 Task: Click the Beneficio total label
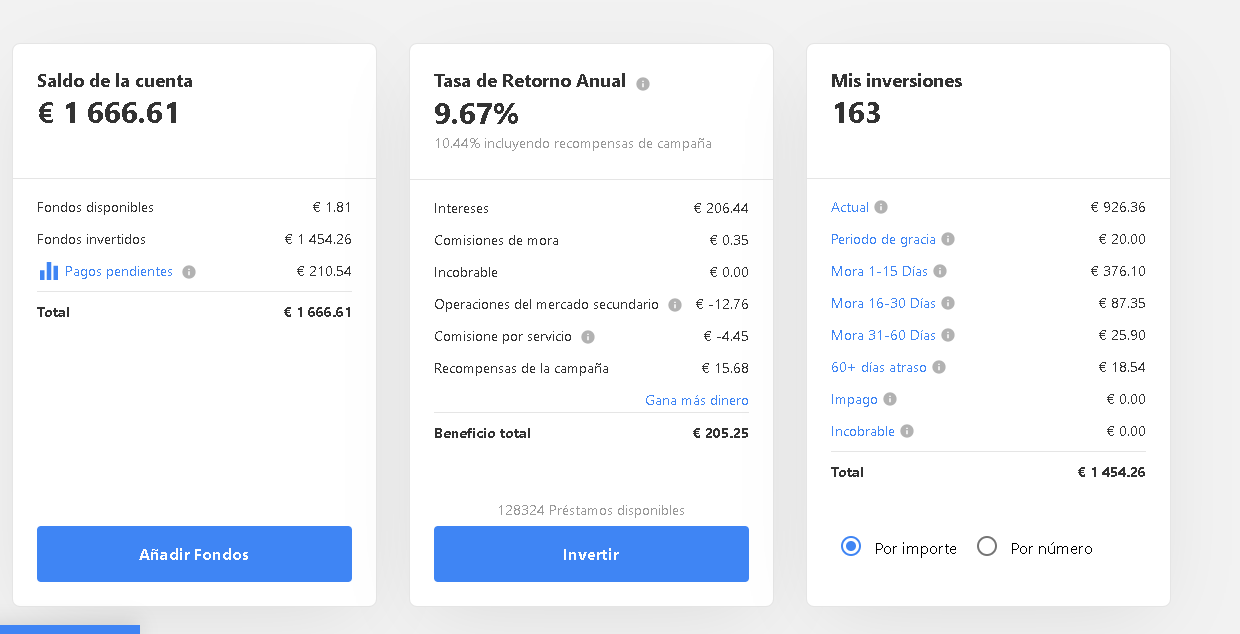(x=482, y=433)
